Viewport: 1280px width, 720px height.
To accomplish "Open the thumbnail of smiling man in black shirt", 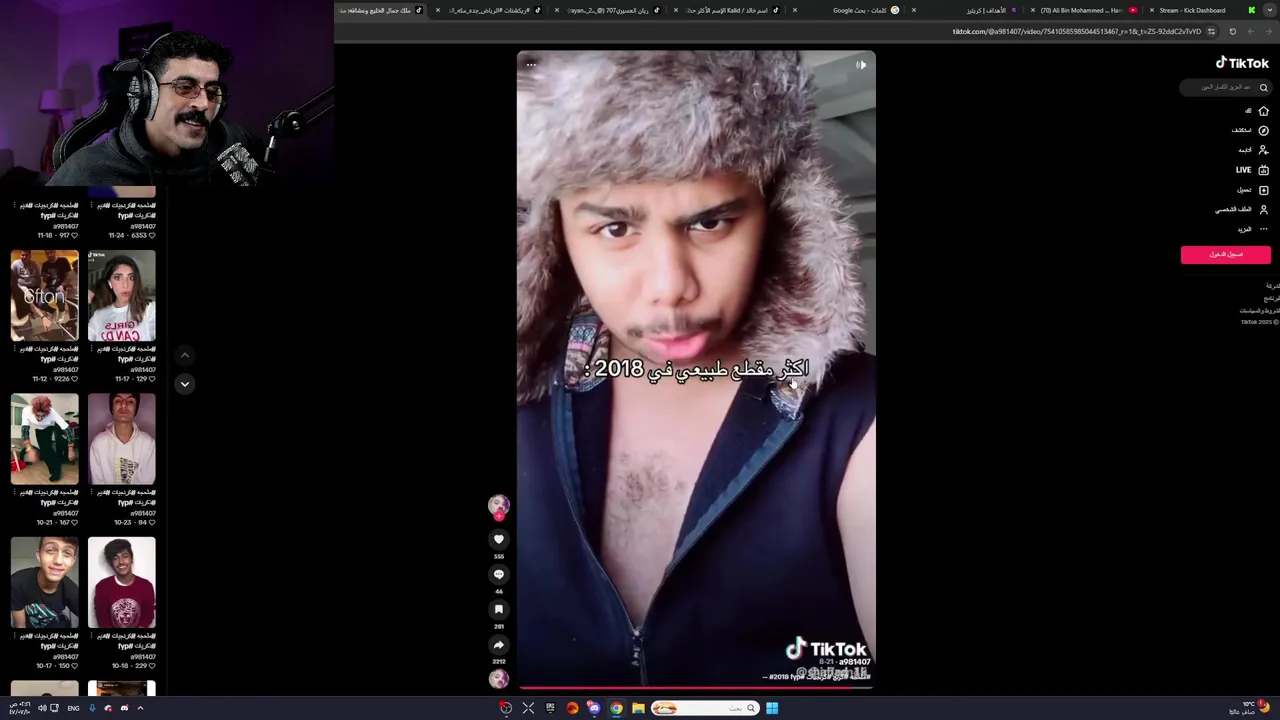I will click(44, 582).
